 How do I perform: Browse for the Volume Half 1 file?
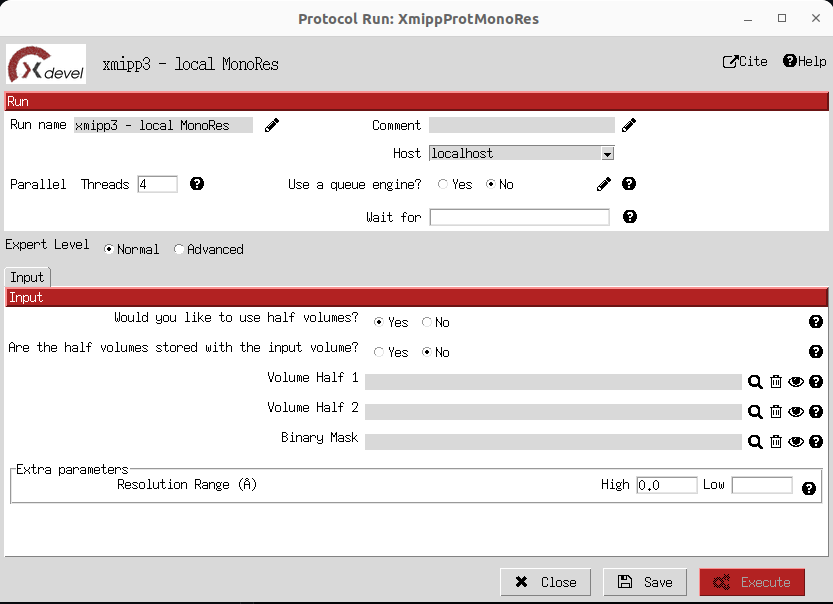(x=755, y=382)
